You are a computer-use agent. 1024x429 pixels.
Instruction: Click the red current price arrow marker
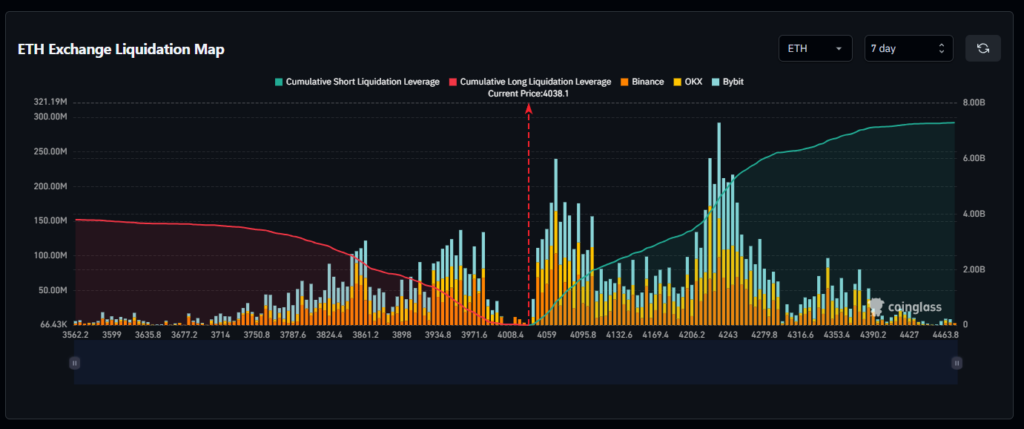click(x=529, y=108)
